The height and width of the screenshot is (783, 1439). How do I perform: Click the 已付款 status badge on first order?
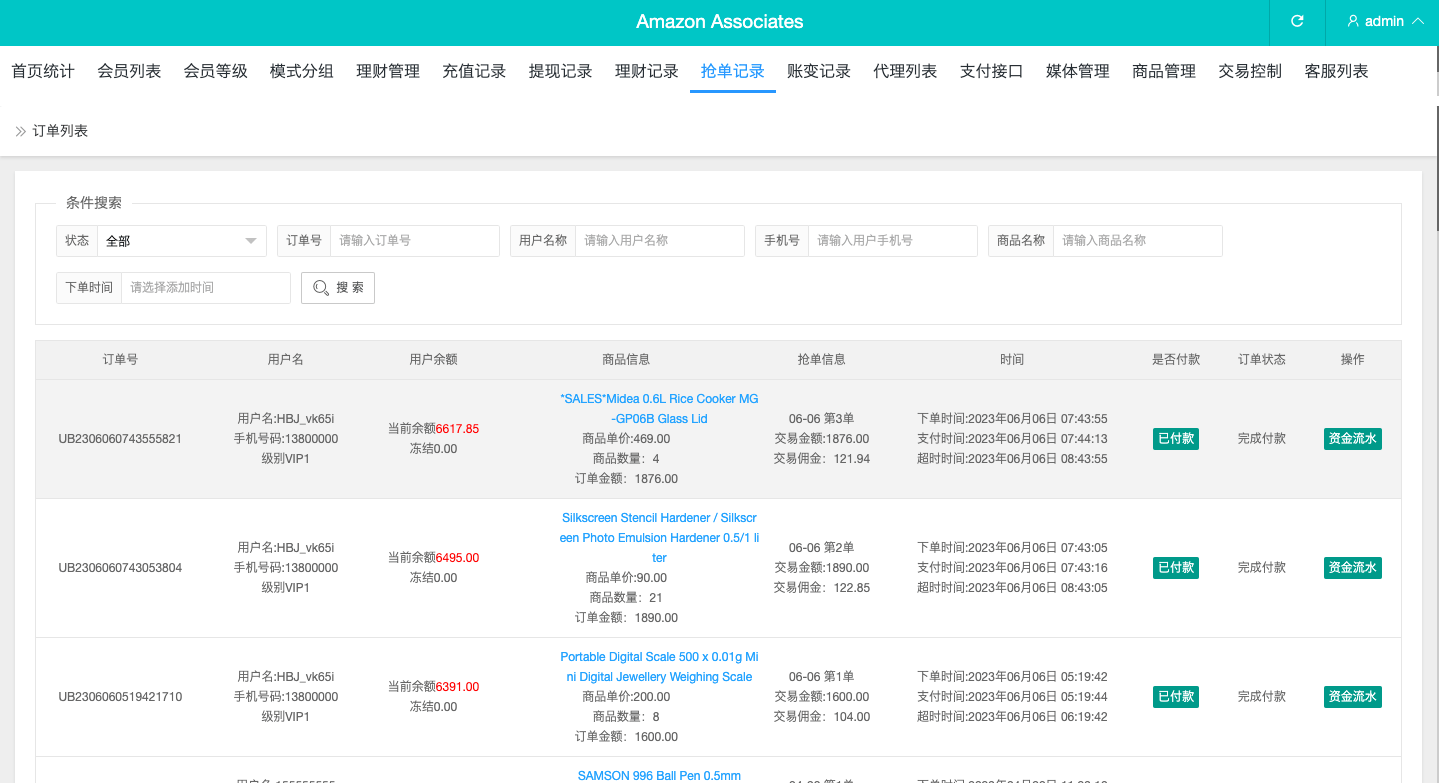[1175, 438]
